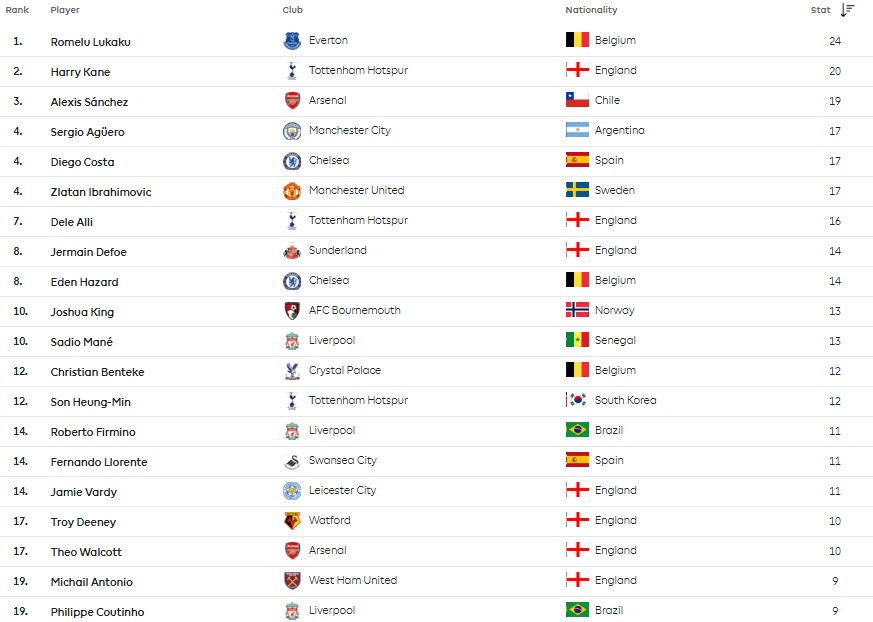Click the Nationality column header

click(x=591, y=10)
